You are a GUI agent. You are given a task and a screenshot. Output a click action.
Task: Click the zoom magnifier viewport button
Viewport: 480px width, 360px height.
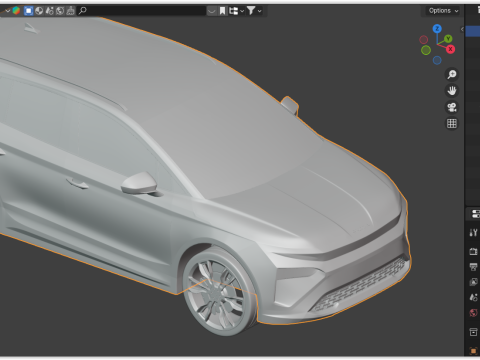coord(452,74)
